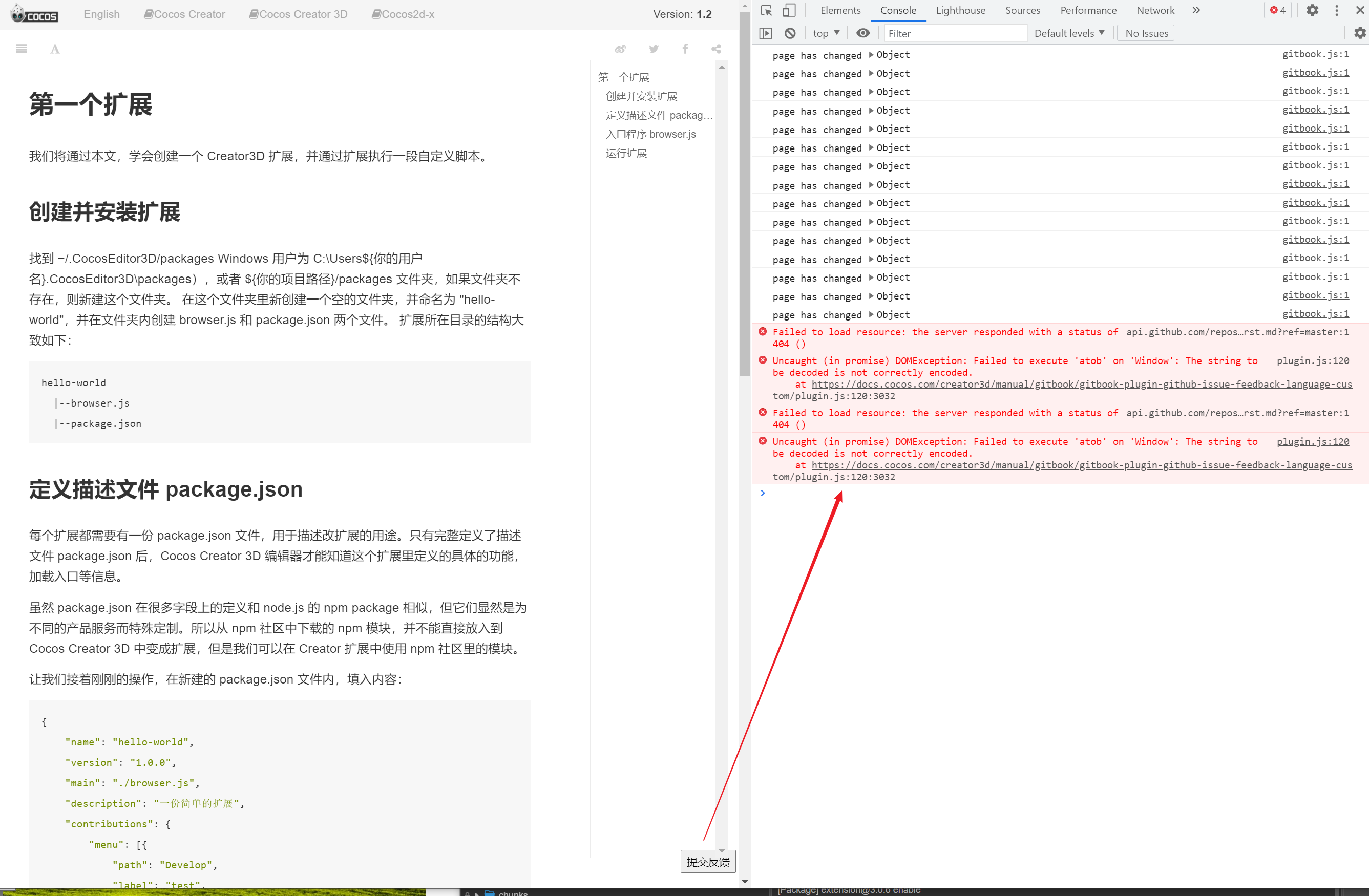This screenshot has width=1369, height=896.
Task: Switch to the Network tab
Action: (x=1154, y=10)
